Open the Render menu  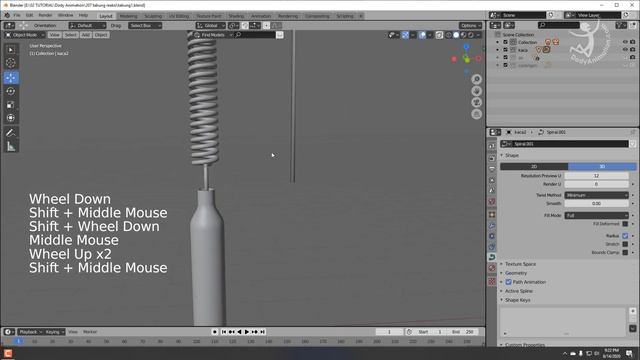pos(45,16)
